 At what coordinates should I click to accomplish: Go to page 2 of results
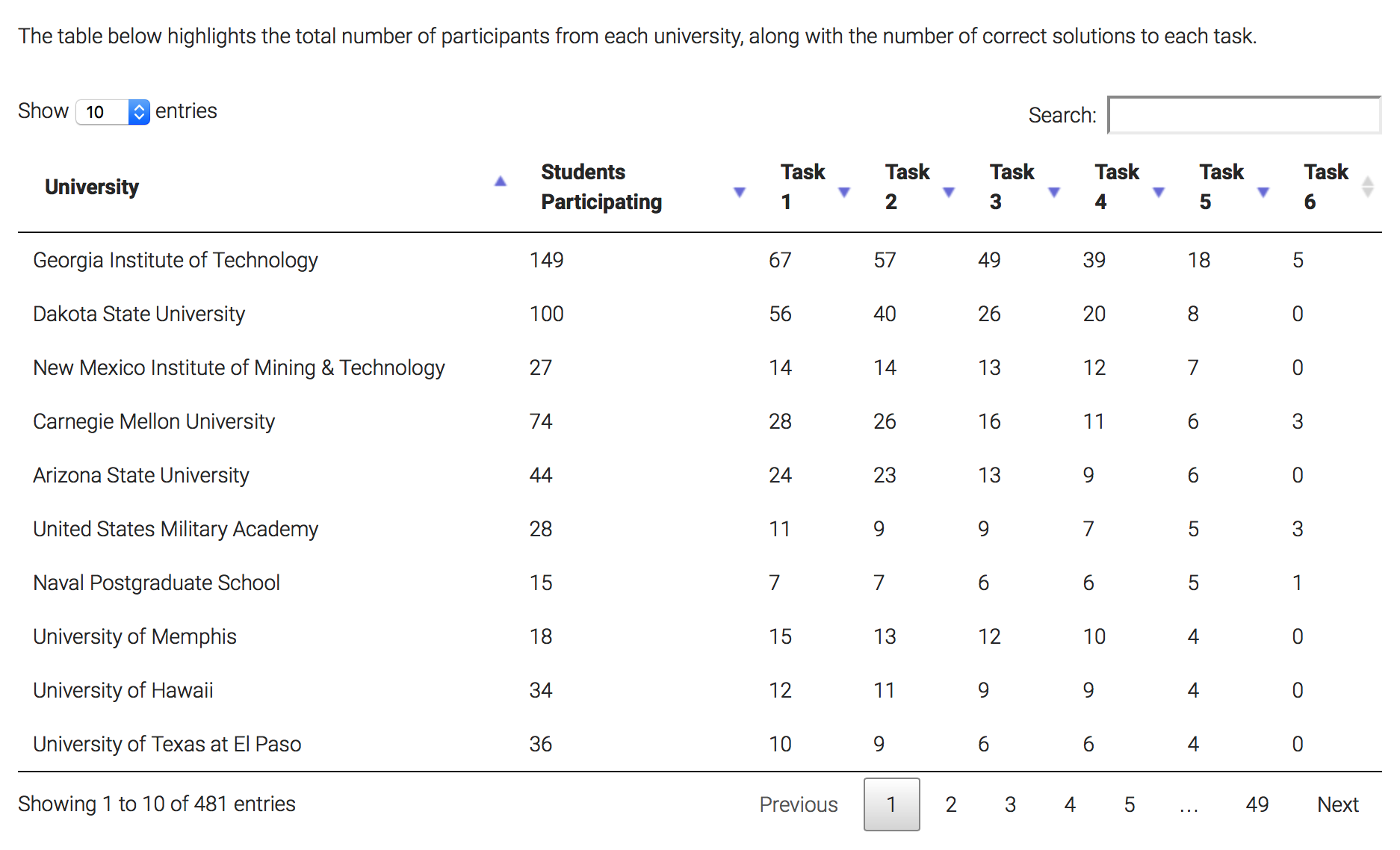coord(950,804)
